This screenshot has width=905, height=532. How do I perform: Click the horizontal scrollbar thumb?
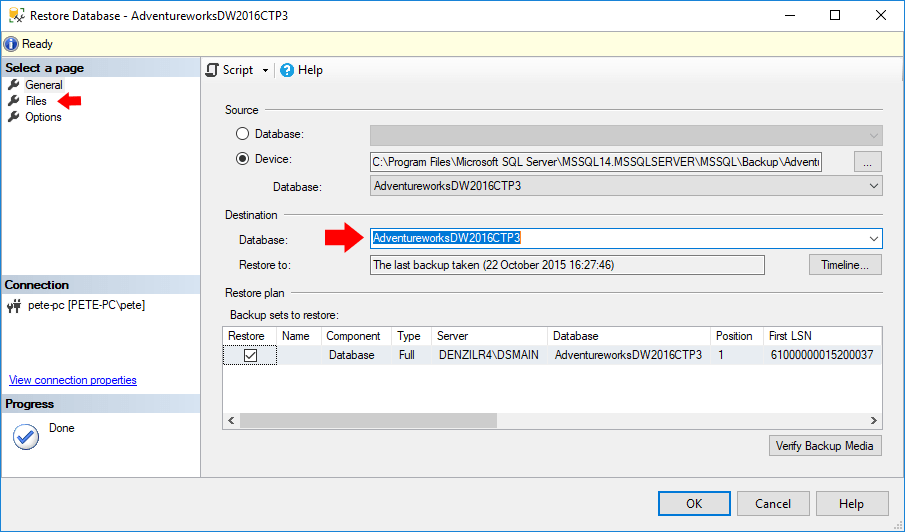[x=368, y=421]
